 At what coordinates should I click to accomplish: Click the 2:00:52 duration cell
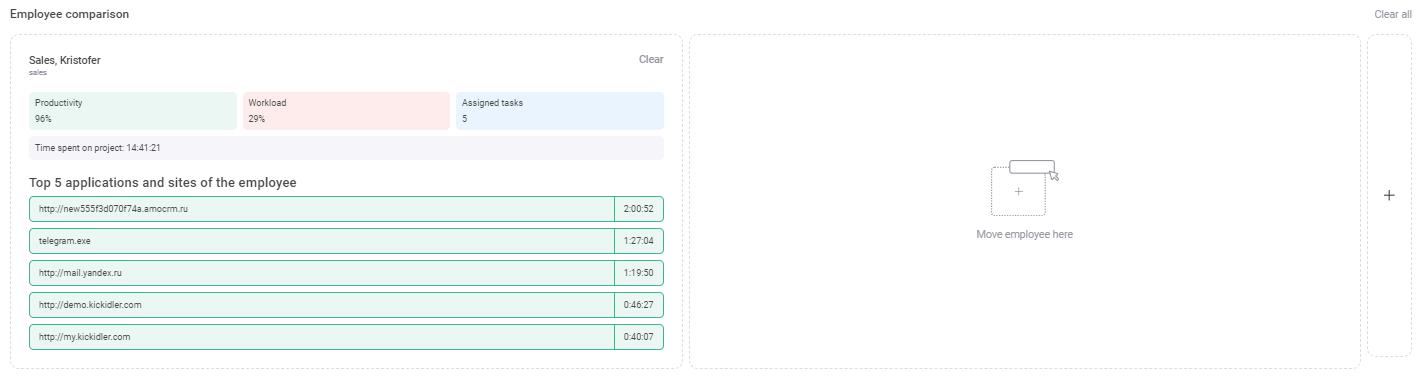[638, 209]
